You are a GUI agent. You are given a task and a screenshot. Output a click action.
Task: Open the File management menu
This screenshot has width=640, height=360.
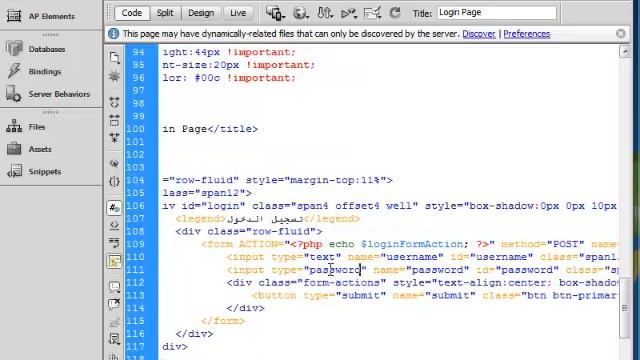pyautogui.click(x=325, y=13)
